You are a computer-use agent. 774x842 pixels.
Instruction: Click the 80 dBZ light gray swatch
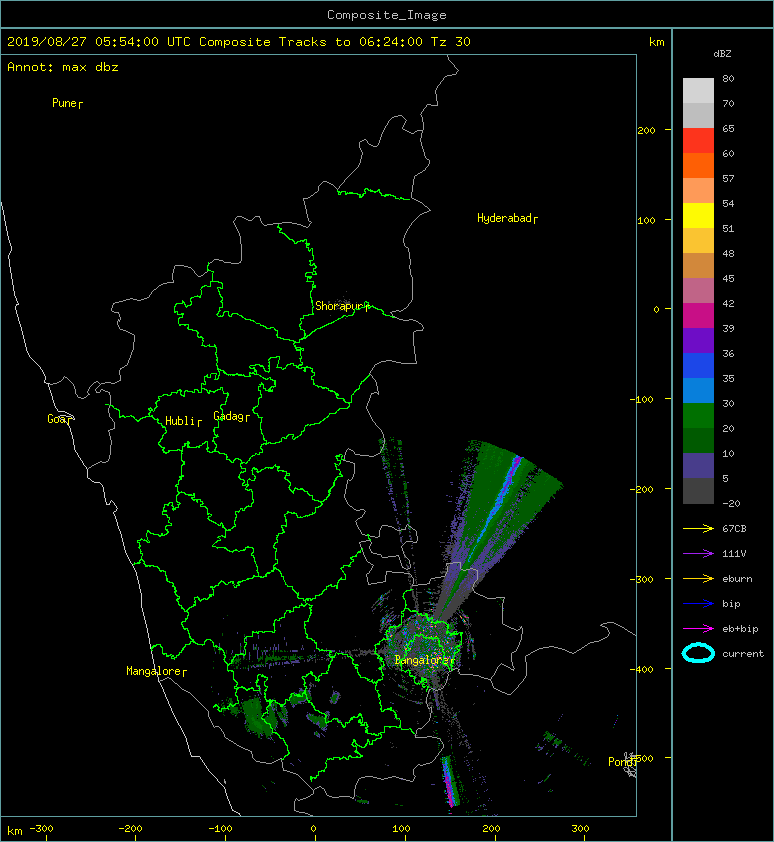[698, 90]
